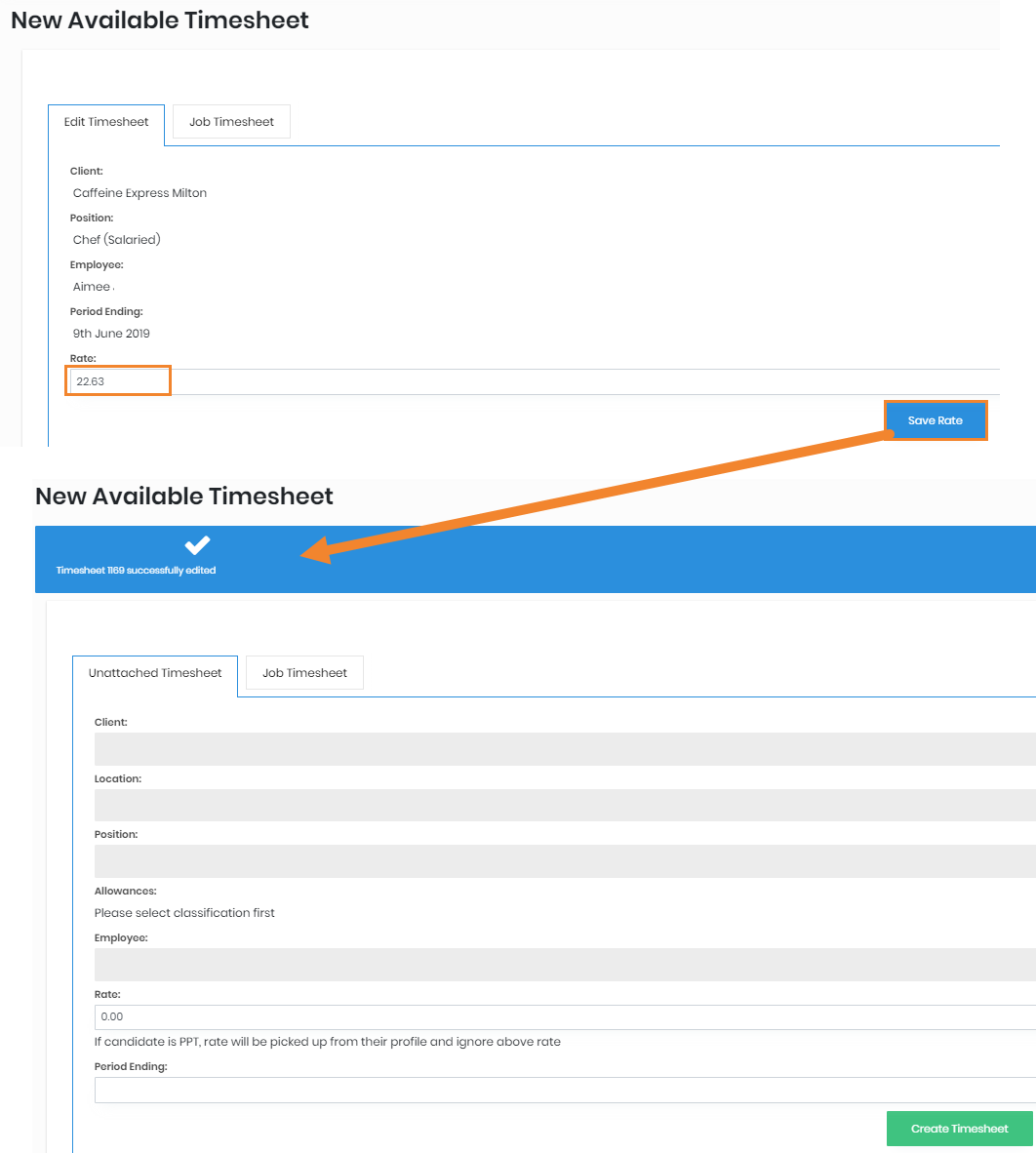
Task: Click client name Caffeine Express Milton
Action: pos(139,193)
